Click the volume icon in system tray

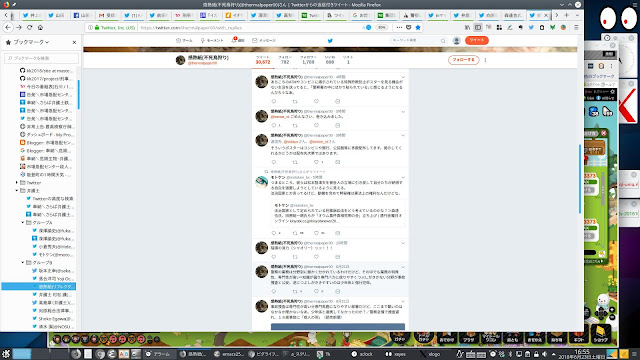point(544,354)
